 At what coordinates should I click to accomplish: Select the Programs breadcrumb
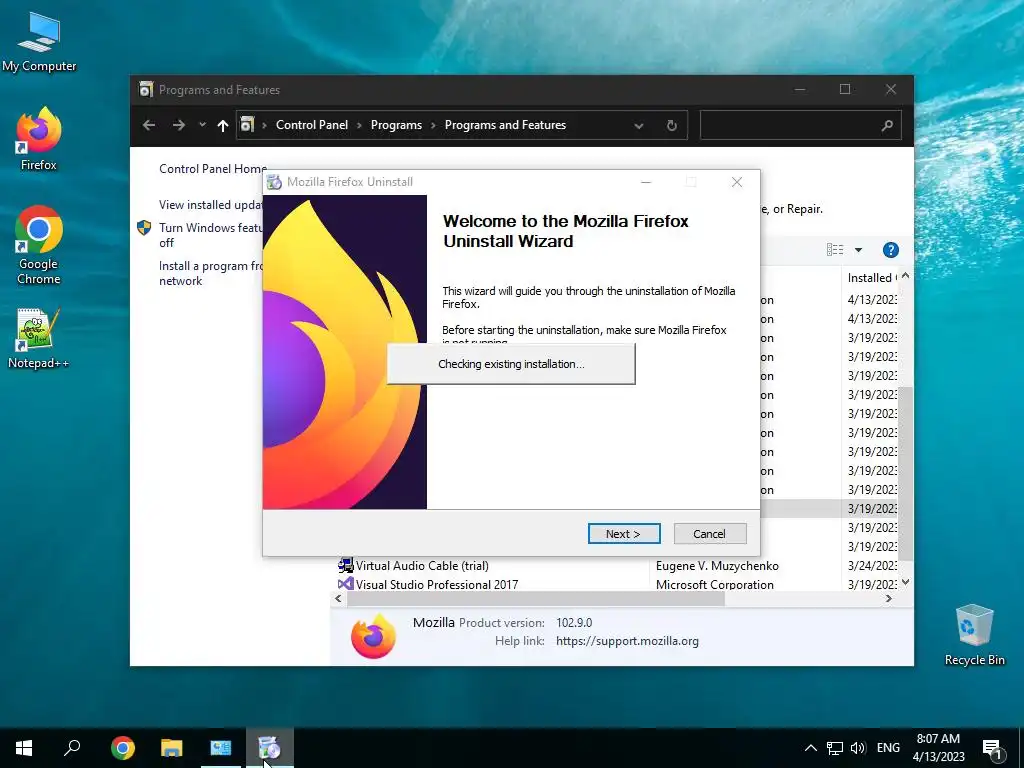(396, 125)
